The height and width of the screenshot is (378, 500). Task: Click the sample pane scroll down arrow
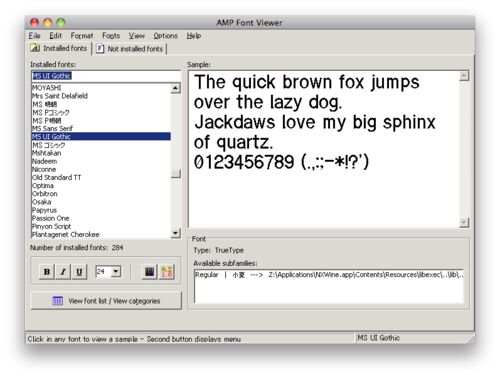point(464,222)
